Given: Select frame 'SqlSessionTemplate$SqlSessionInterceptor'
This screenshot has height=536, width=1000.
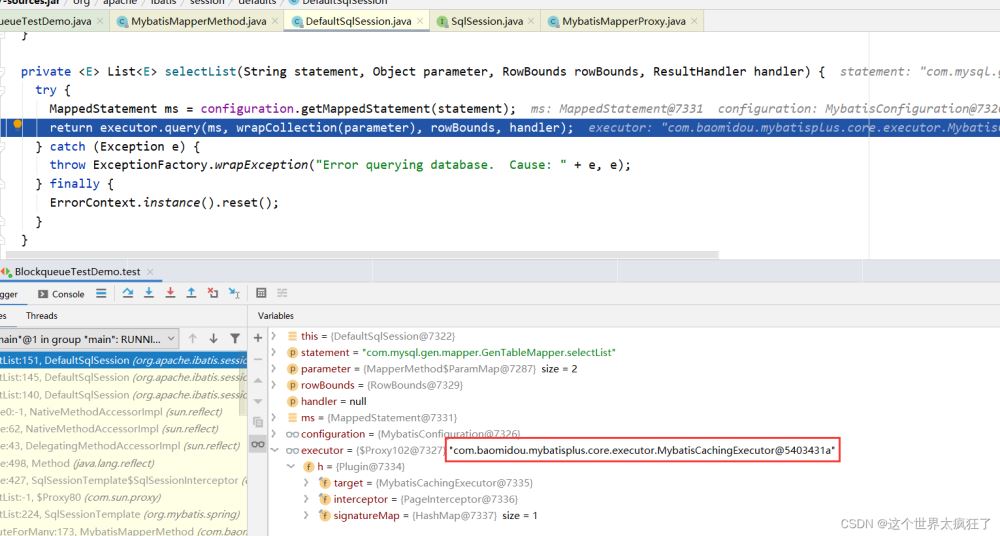Looking at the screenshot, I should 123,480.
